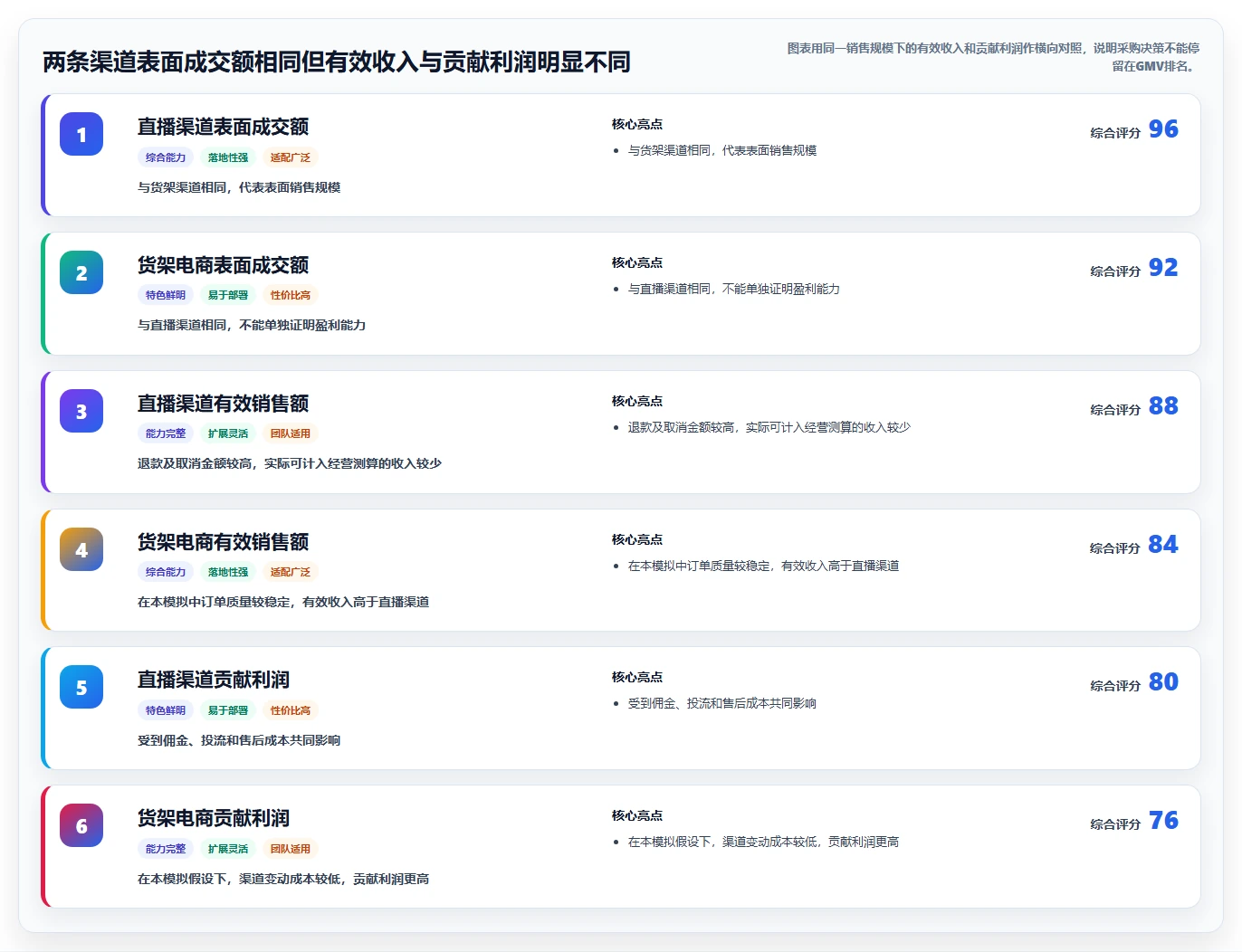The height and width of the screenshot is (952, 1242).
Task: Click 核心亮点 heading in 直播渠道贡献利润 card
Action: coord(637,677)
